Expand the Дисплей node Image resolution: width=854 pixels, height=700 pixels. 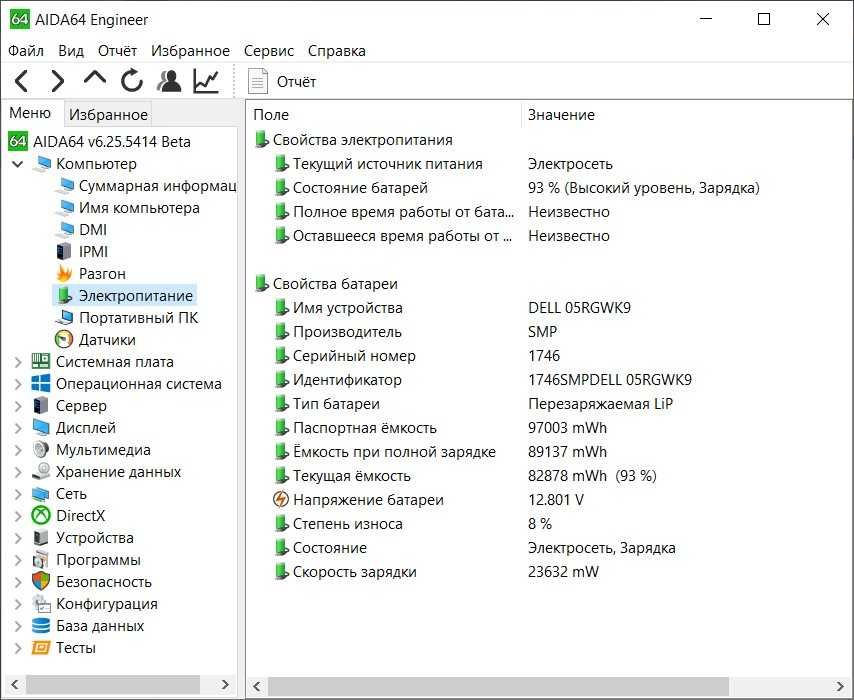click(x=17, y=428)
